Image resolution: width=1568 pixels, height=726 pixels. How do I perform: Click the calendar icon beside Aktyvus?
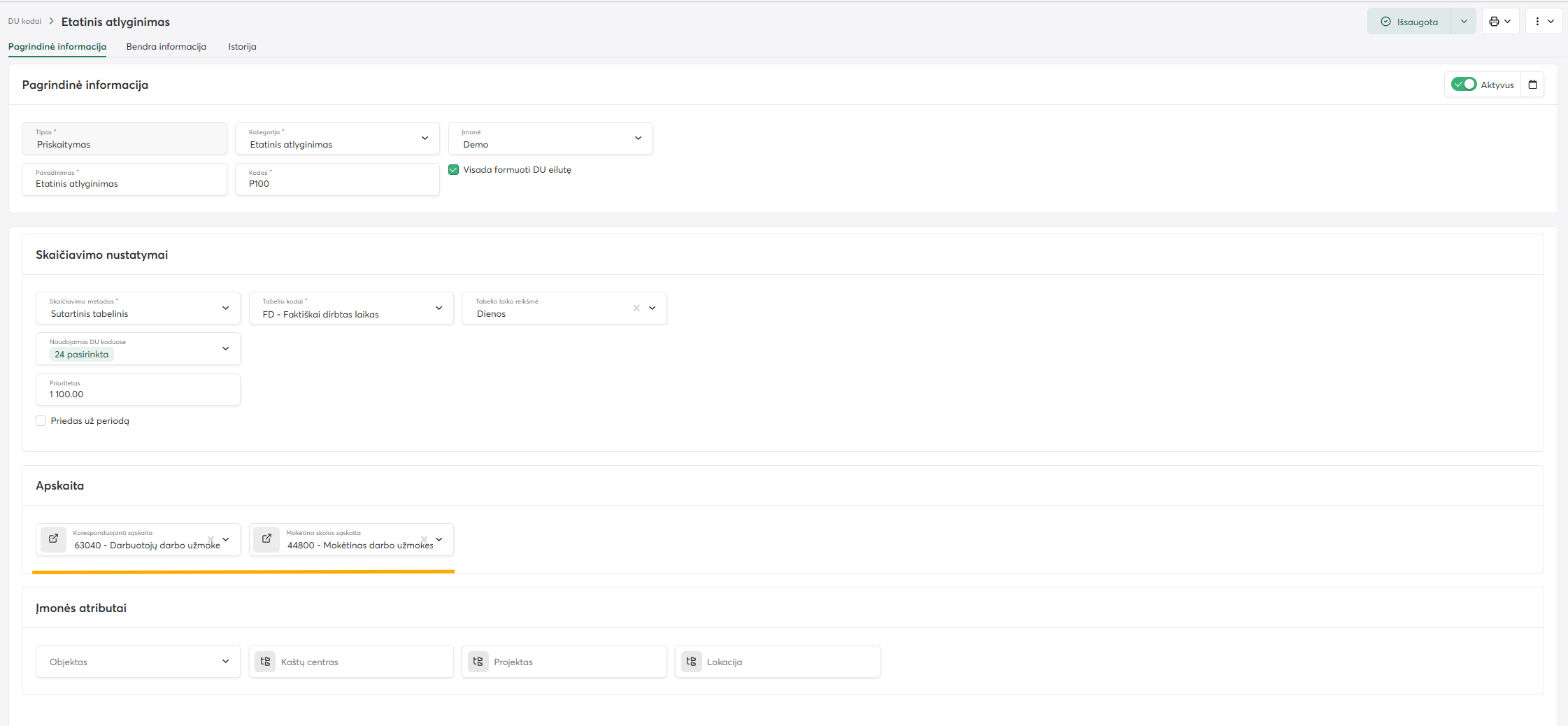pos(1532,85)
